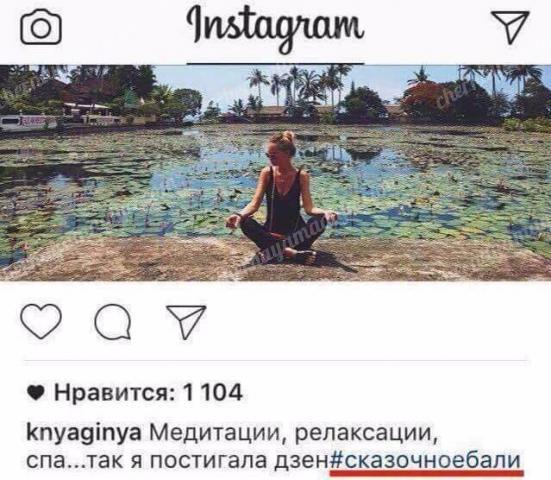The image size is (551, 480).
Task: Like the post with the heart icon
Action: click(x=41, y=322)
